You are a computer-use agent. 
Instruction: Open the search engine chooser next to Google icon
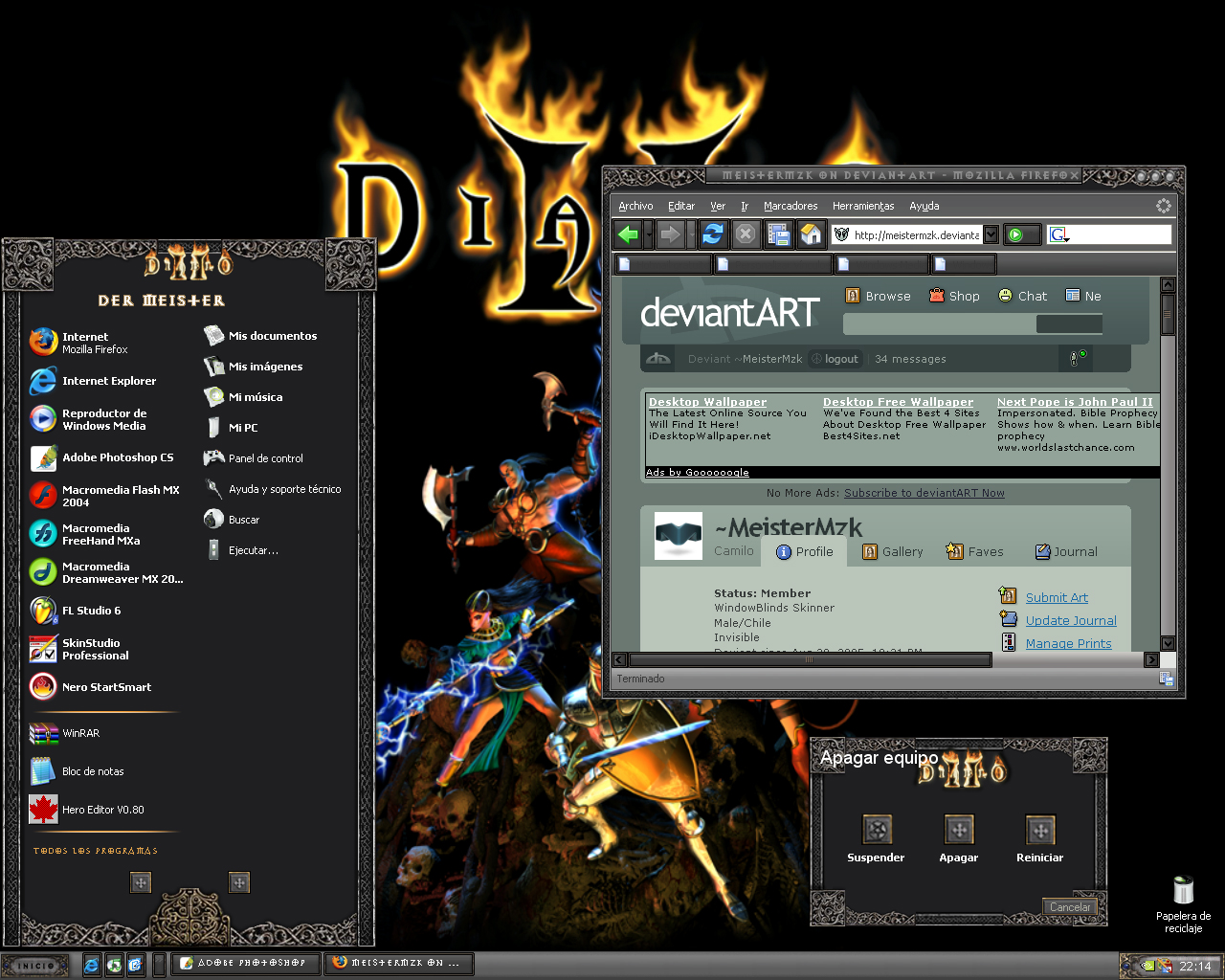point(1059,234)
